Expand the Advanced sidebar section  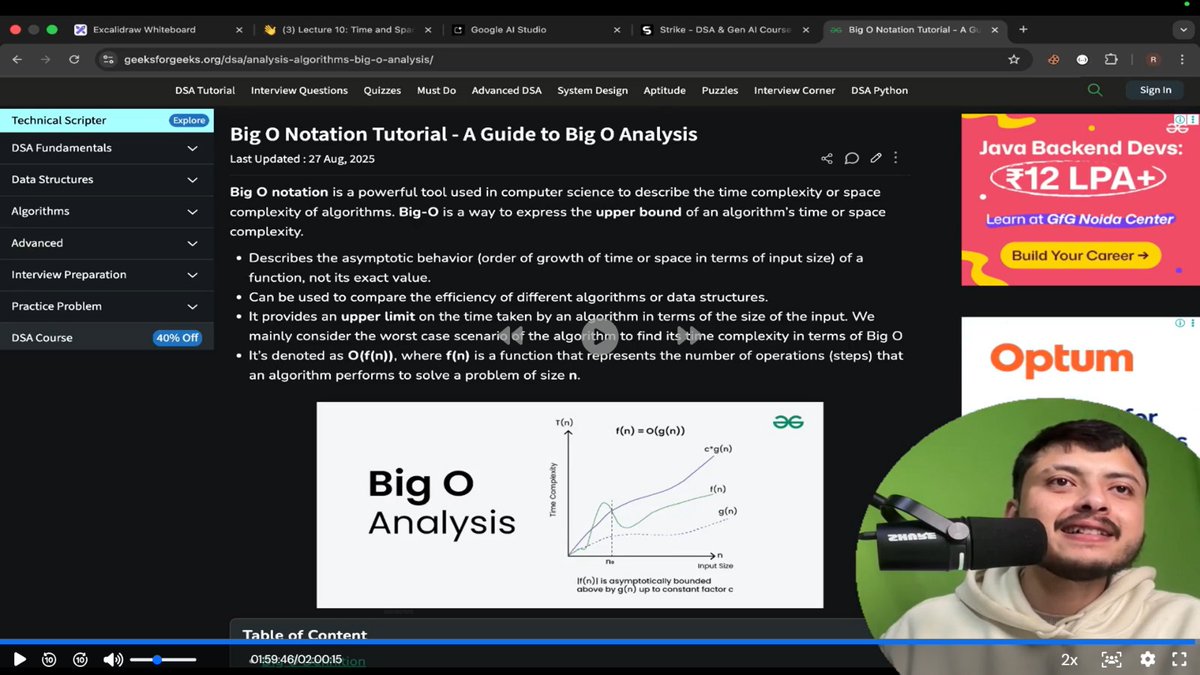107,243
